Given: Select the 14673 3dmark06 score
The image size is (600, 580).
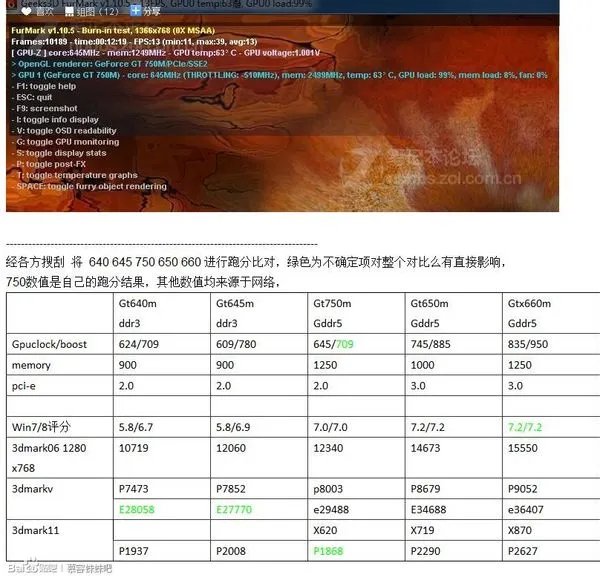Looking at the screenshot, I should [425, 448].
